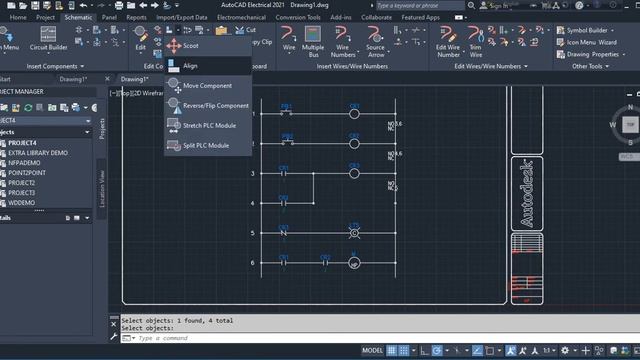
Task: Open the Multiple Bus tool
Action: coord(313,41)
